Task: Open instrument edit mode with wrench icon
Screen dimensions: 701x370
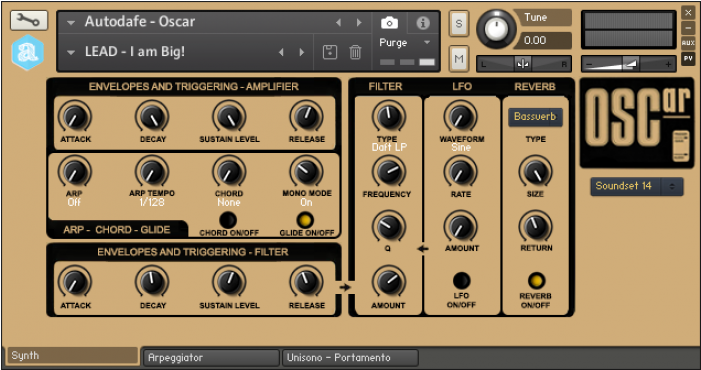Action: [x=29, y=21]
